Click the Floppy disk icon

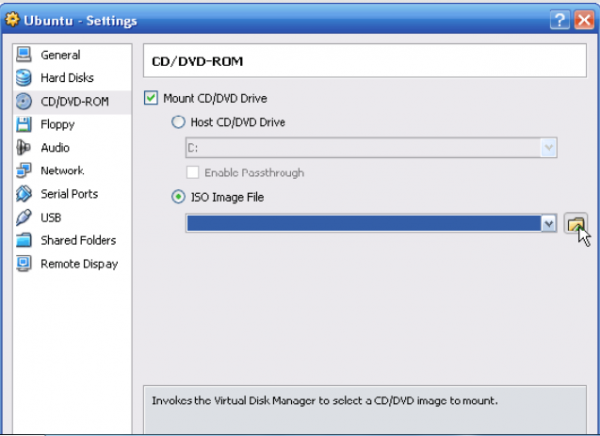coord(24,124)
